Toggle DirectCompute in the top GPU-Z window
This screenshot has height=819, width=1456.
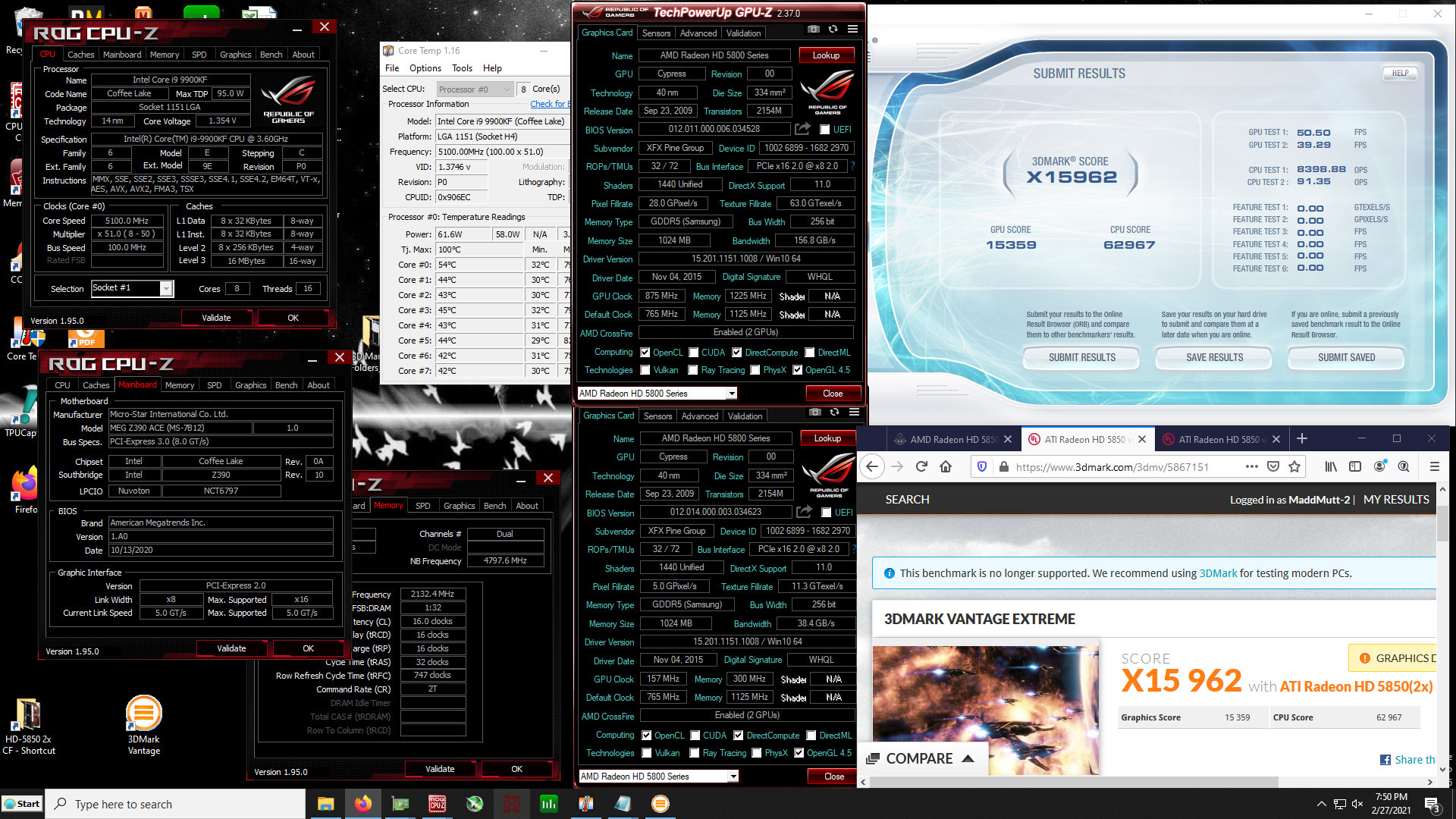[736, 353]
